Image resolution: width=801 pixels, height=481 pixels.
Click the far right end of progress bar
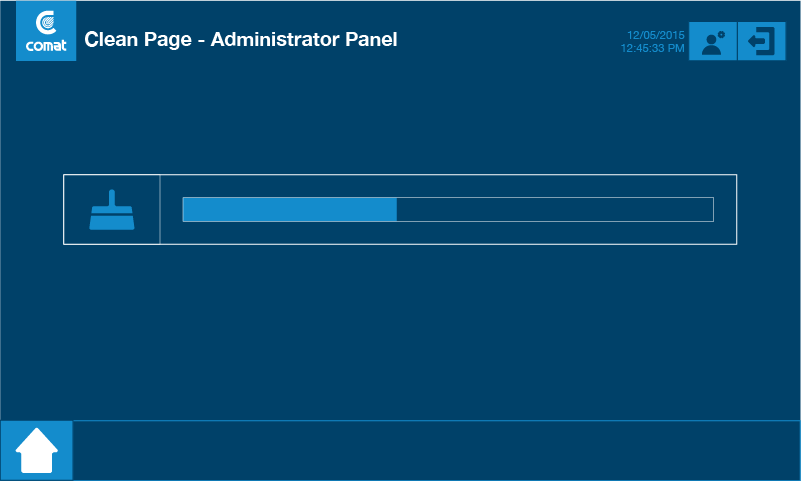coord(710,209)
